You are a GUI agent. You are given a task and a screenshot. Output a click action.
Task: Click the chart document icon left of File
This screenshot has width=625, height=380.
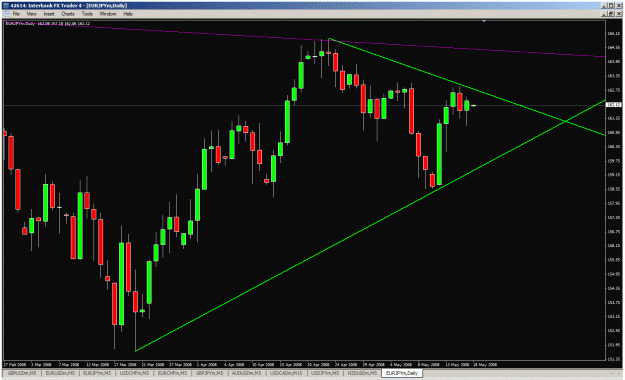[x=6, y=14]
